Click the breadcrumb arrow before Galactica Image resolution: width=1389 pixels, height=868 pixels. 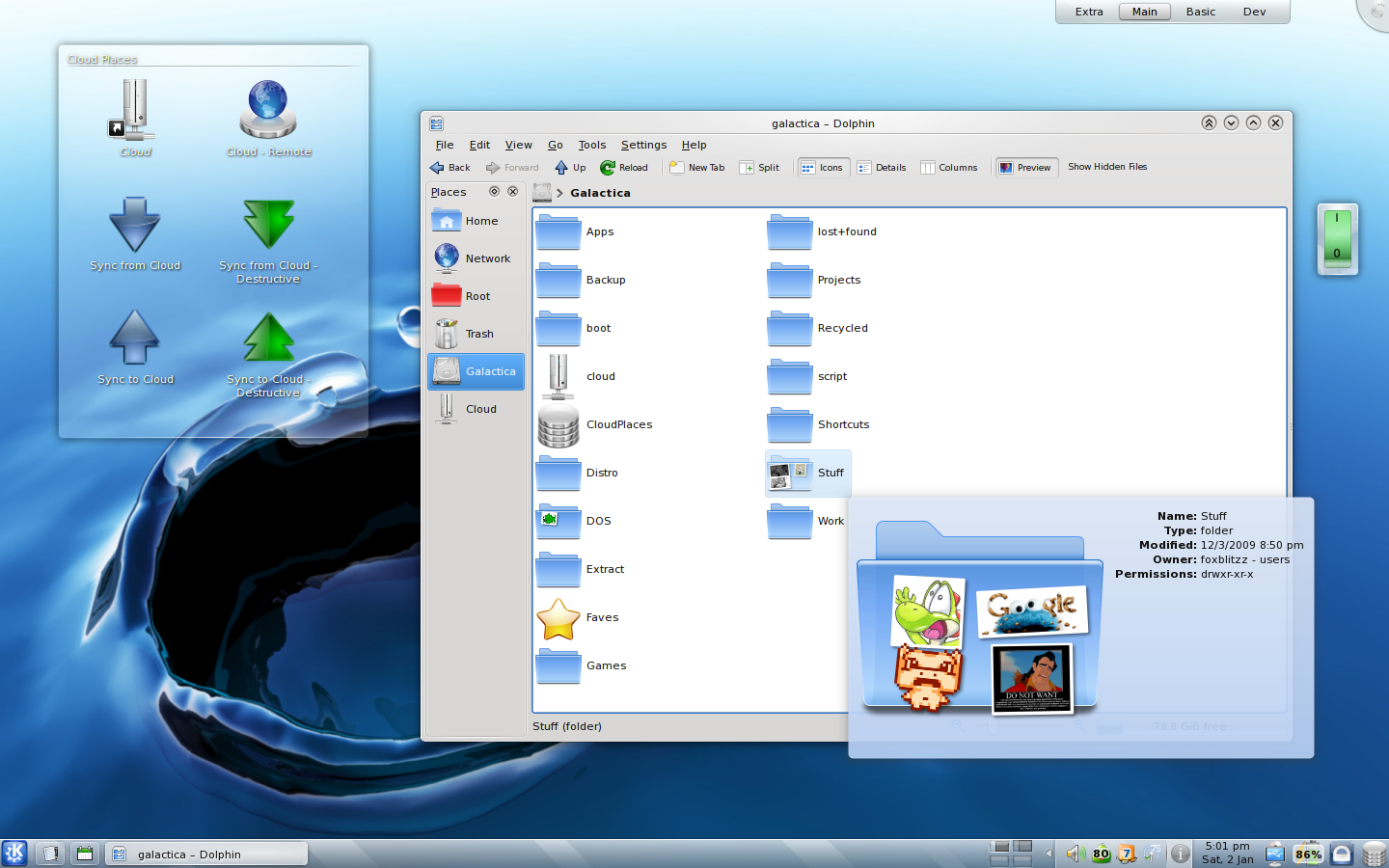point(559,193)
